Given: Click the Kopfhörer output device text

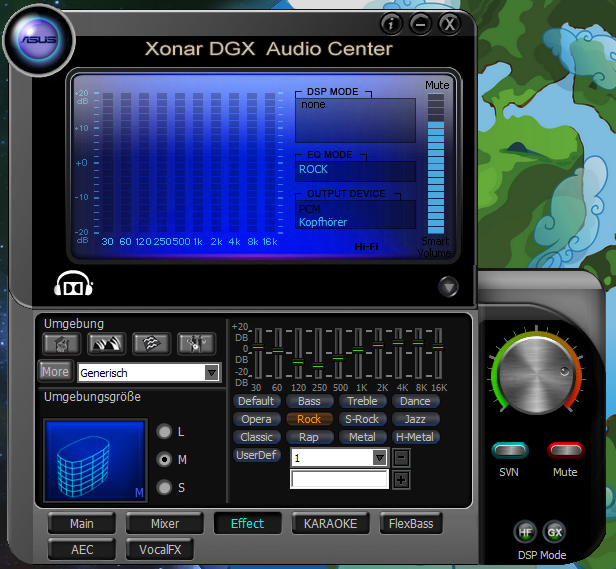Looking at the screenshot, I should (x=323, y=222).
